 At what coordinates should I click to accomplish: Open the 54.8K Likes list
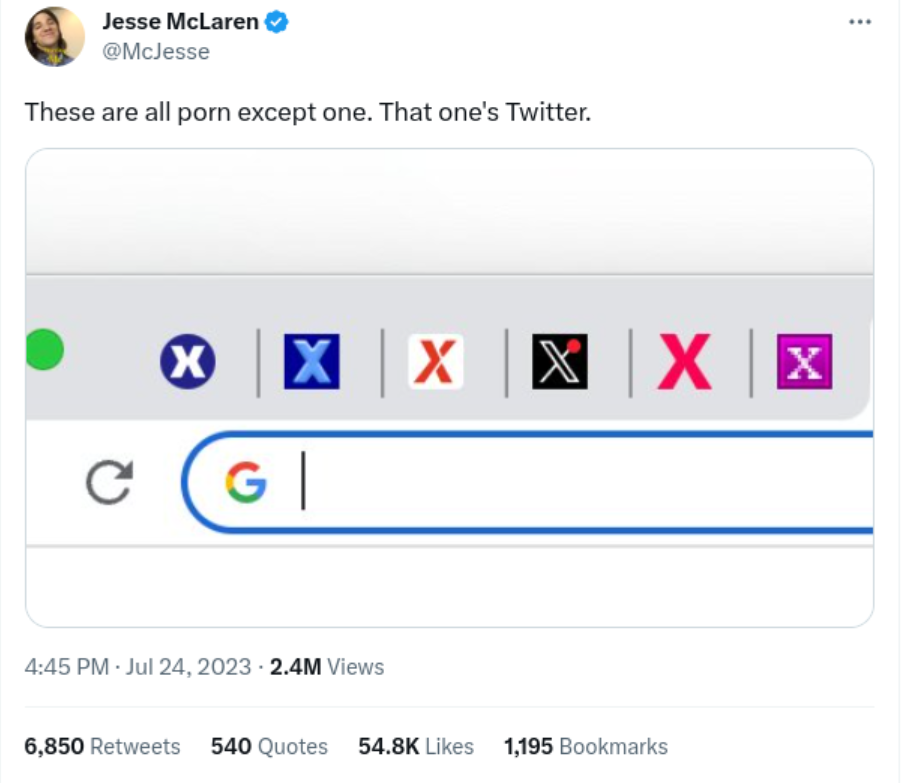416,746
